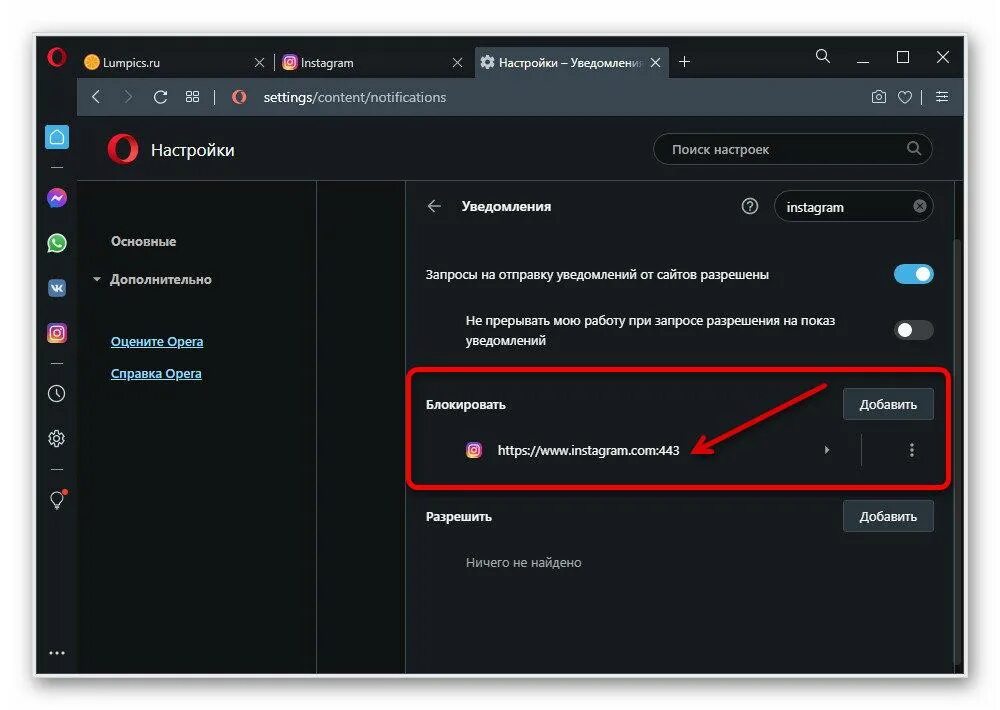The height and width of the screenshot is (710, 1000).
Task: Select the Настройки – Уведомления tab
Action: click(x=571, y=63)
